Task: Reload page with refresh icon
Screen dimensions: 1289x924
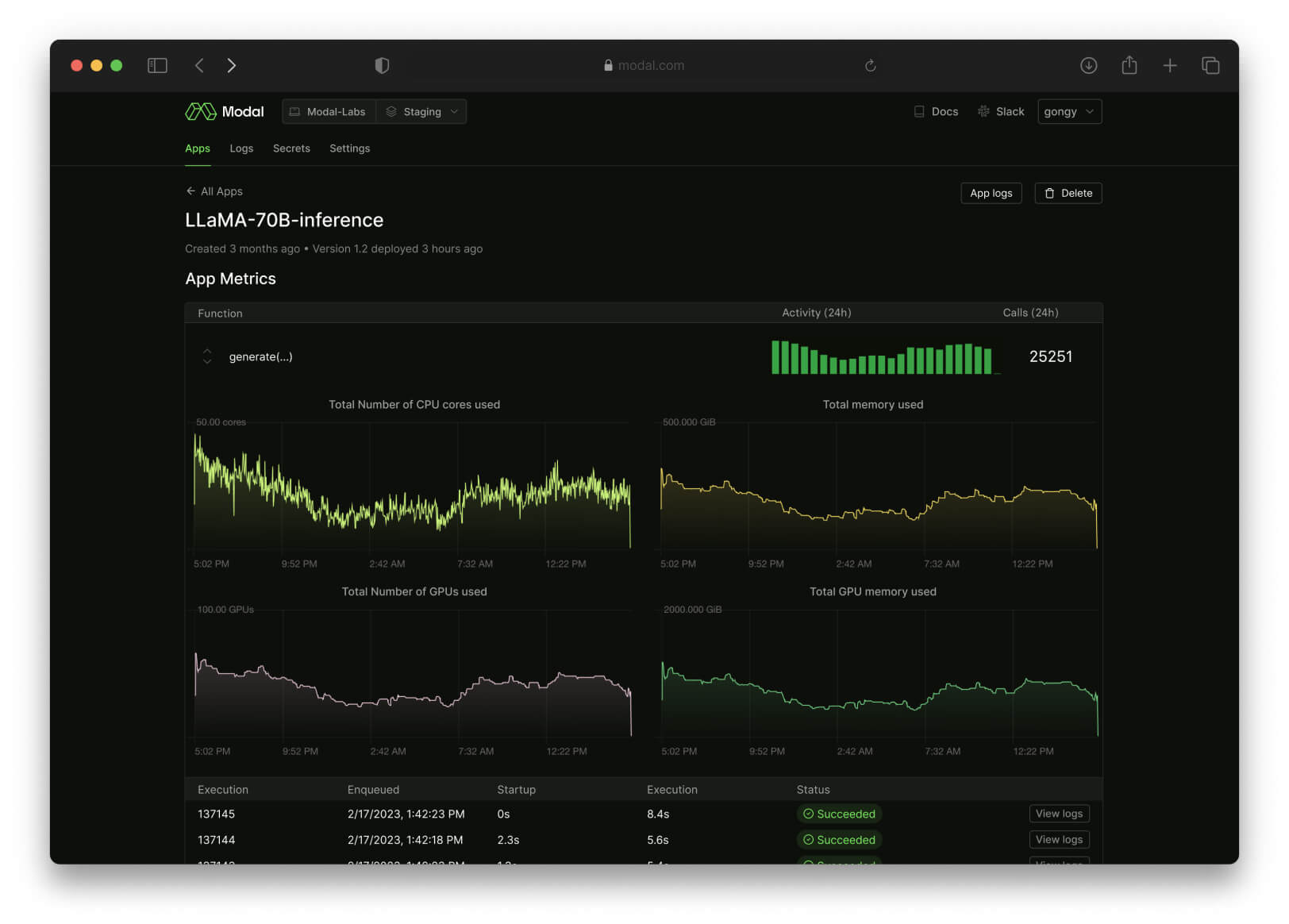Action: 870,65
